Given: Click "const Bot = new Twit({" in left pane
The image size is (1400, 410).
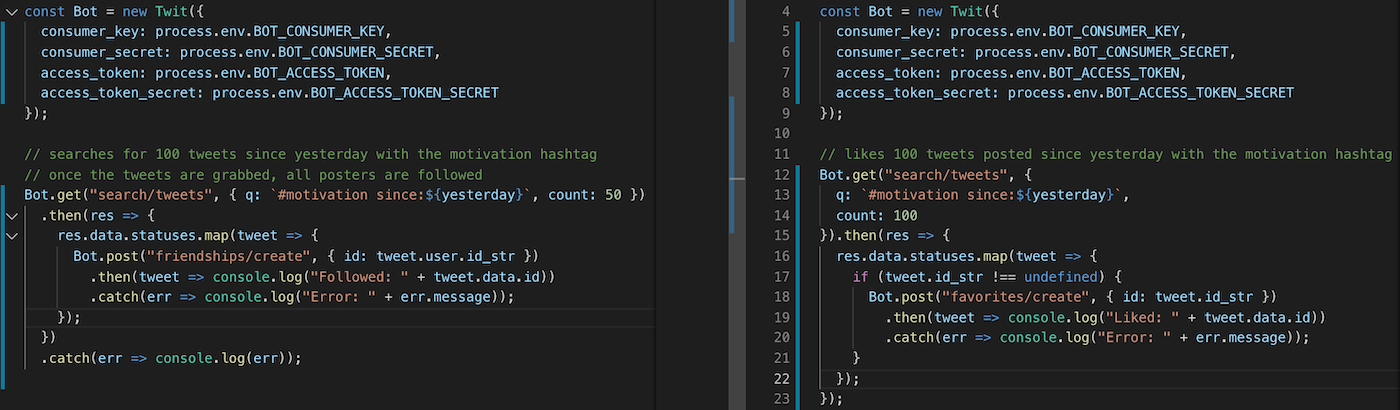Looking at the screenshot, I should point(114,11).
